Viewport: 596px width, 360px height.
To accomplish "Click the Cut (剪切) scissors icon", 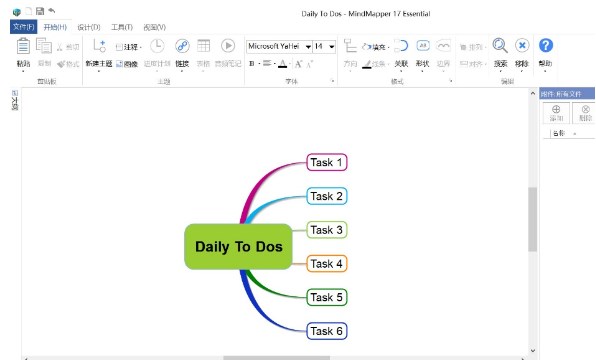I will [x=60, y=47].
